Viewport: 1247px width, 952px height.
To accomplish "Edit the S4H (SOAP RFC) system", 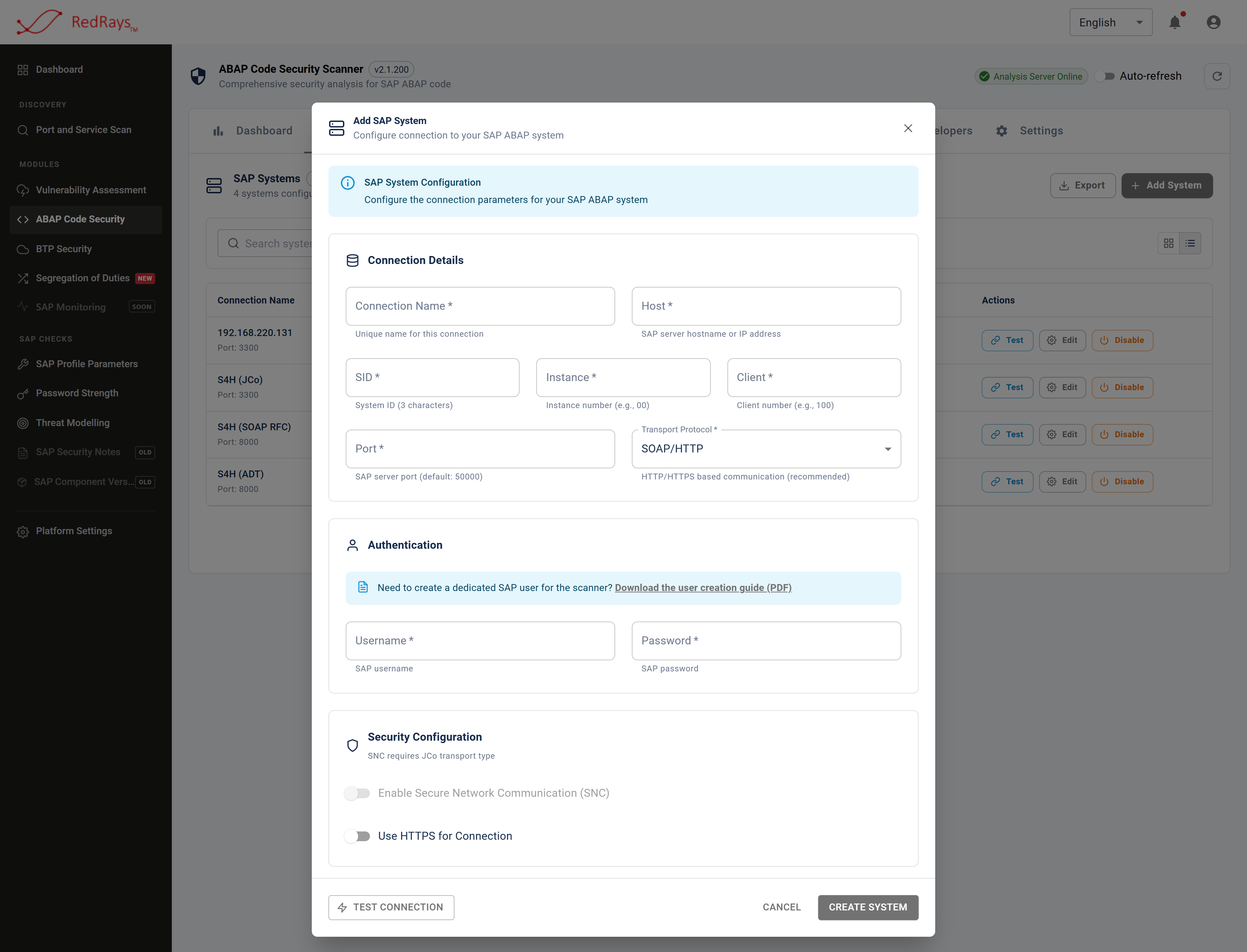I will (x=1062, y=434).
